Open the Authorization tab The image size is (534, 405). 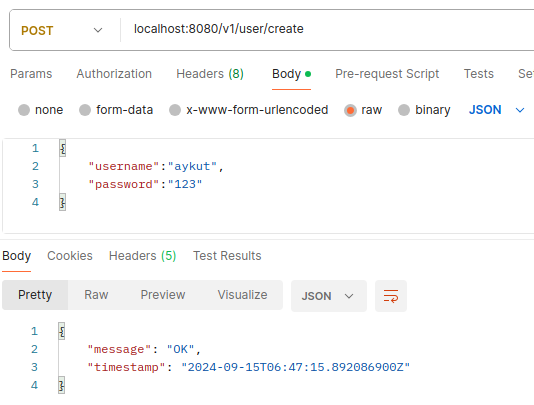click(x=114, y=74)
